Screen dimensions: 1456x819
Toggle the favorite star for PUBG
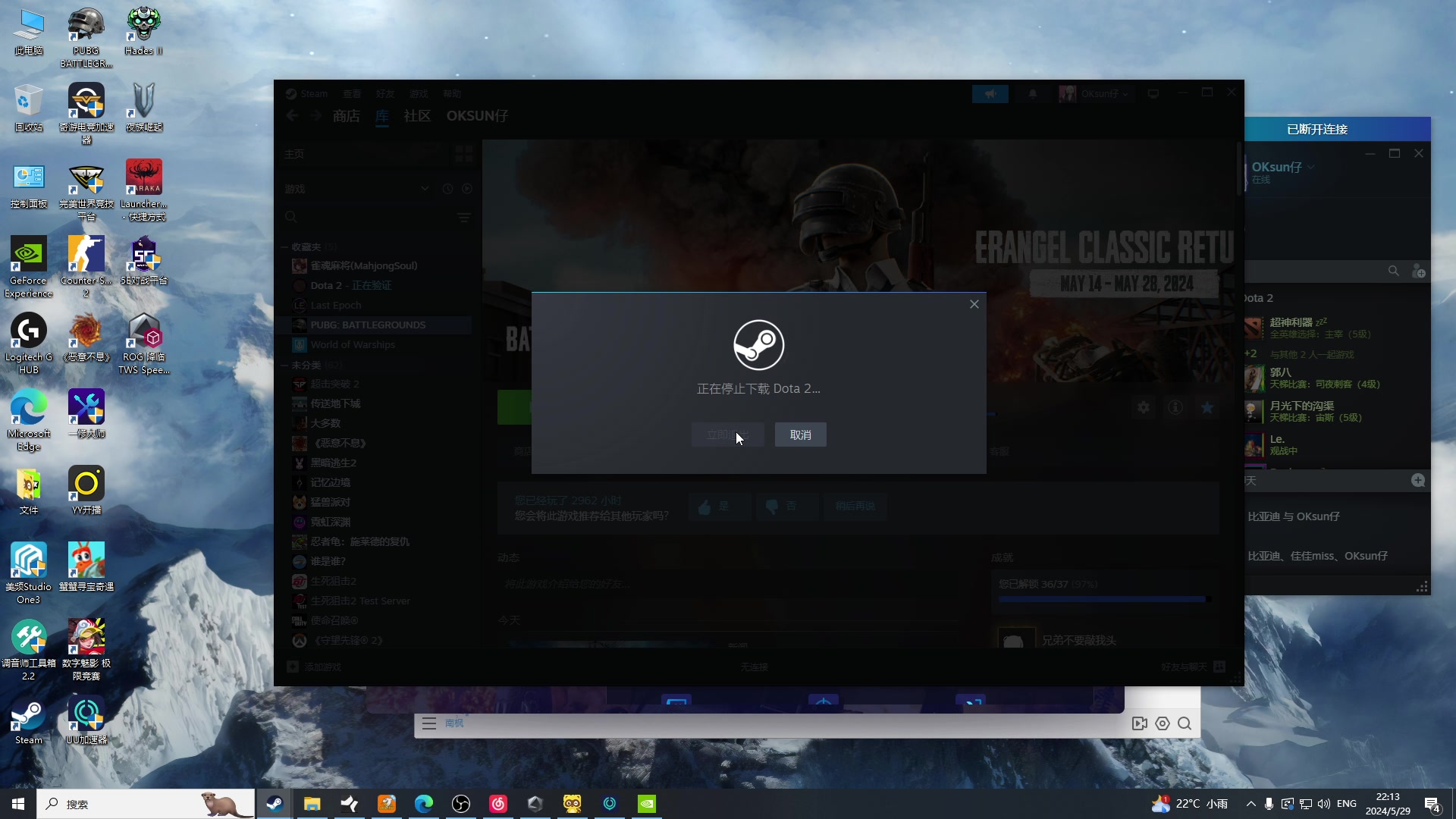[1207, 408]
